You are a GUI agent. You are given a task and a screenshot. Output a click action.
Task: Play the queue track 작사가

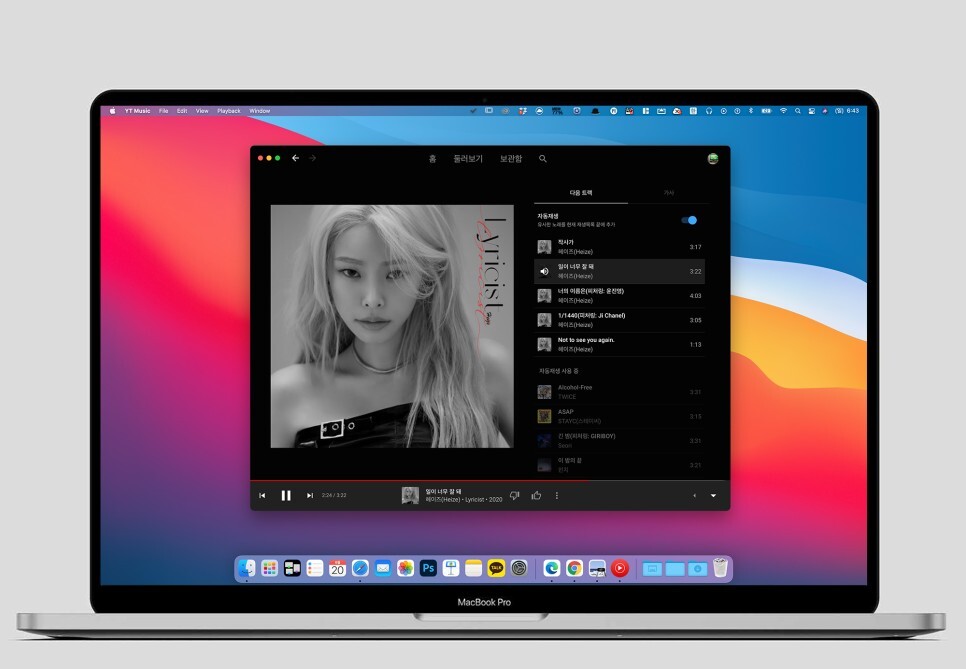(x=619, y=247)
